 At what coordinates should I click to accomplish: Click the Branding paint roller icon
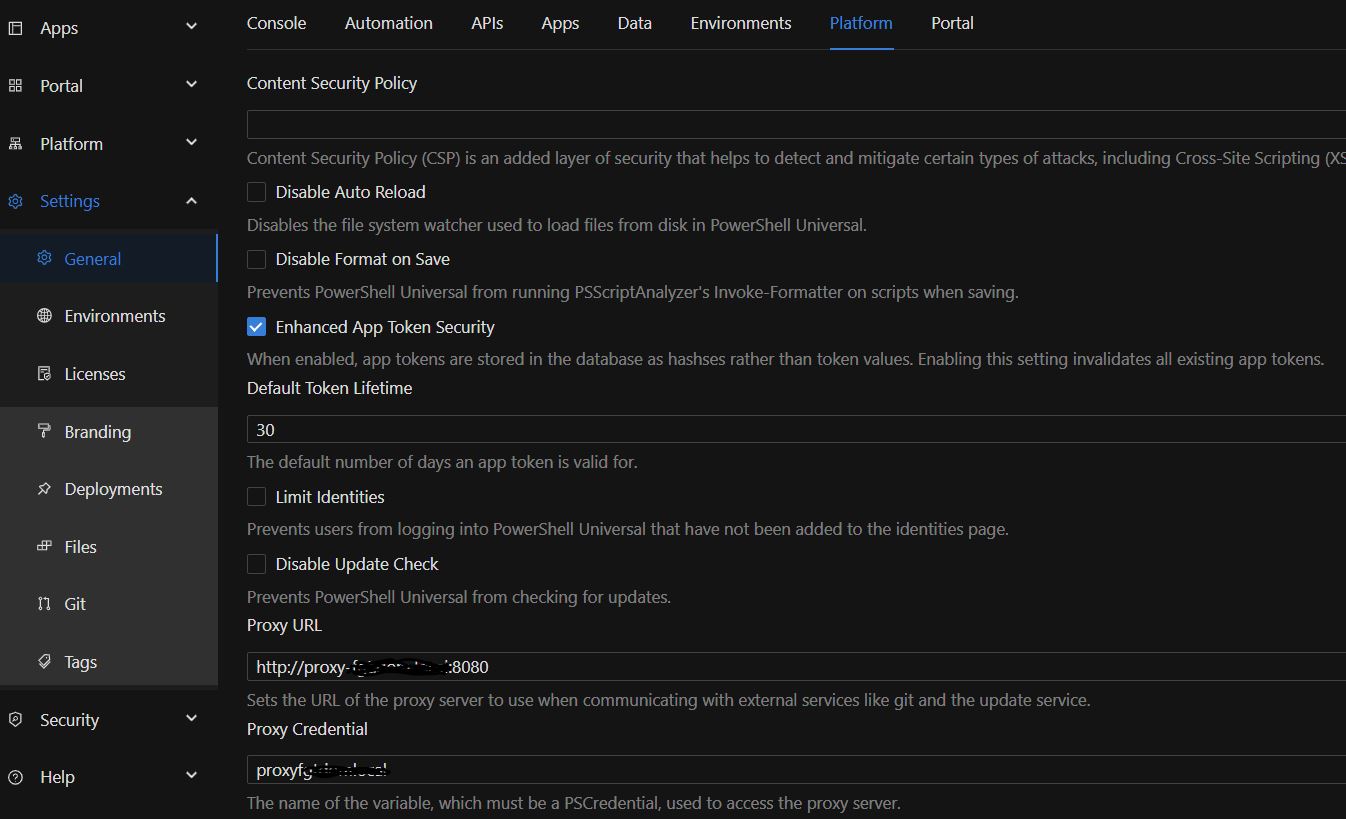click(x=44, y=431)
